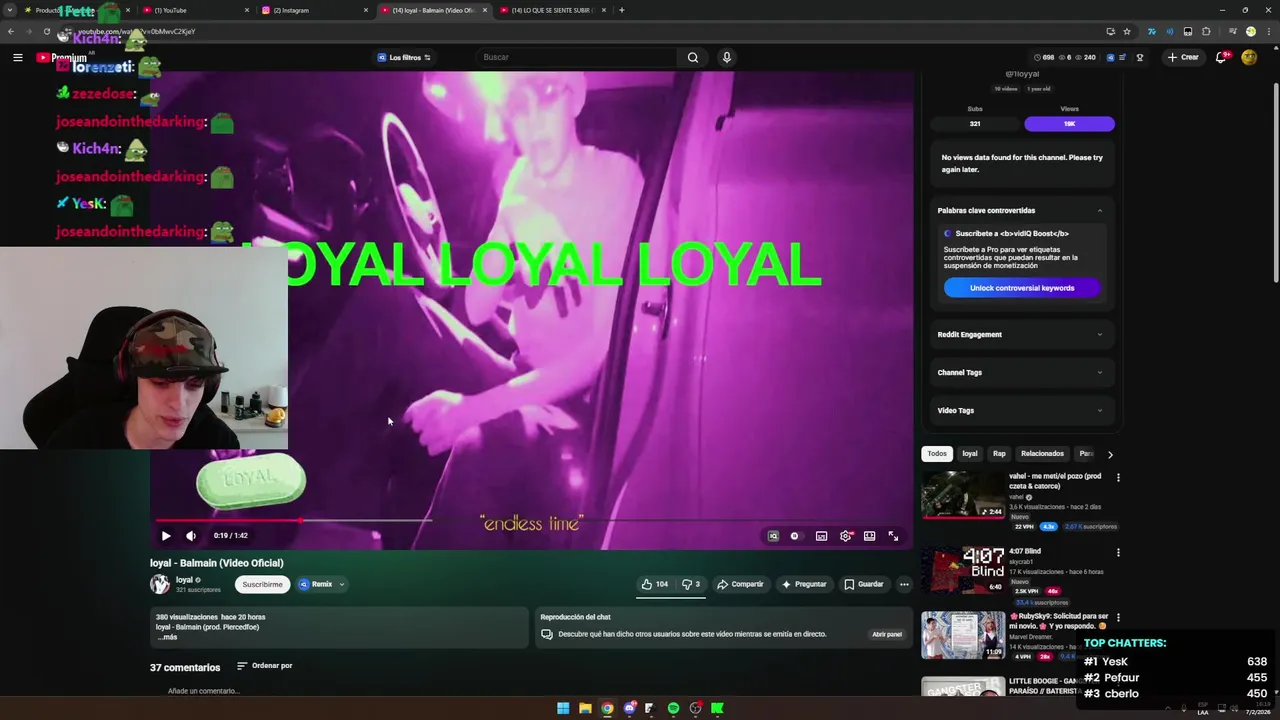
Task: Expand the Video Tags section
Action: pos(1020,410)
